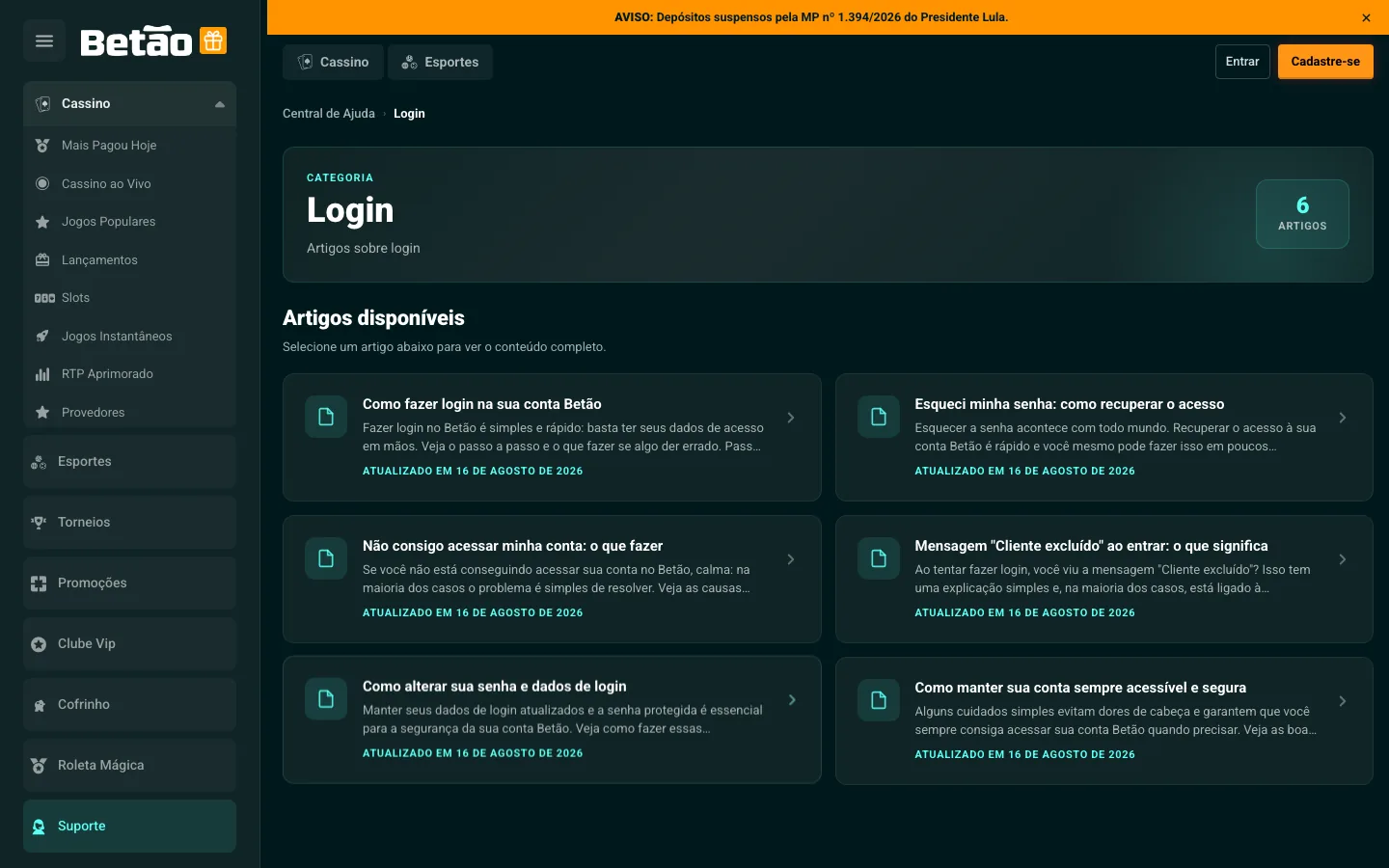This screenshot has width=1389, height=868.
Task: Select Slots label in Cassino submenu
Action: tap(75, 298)
